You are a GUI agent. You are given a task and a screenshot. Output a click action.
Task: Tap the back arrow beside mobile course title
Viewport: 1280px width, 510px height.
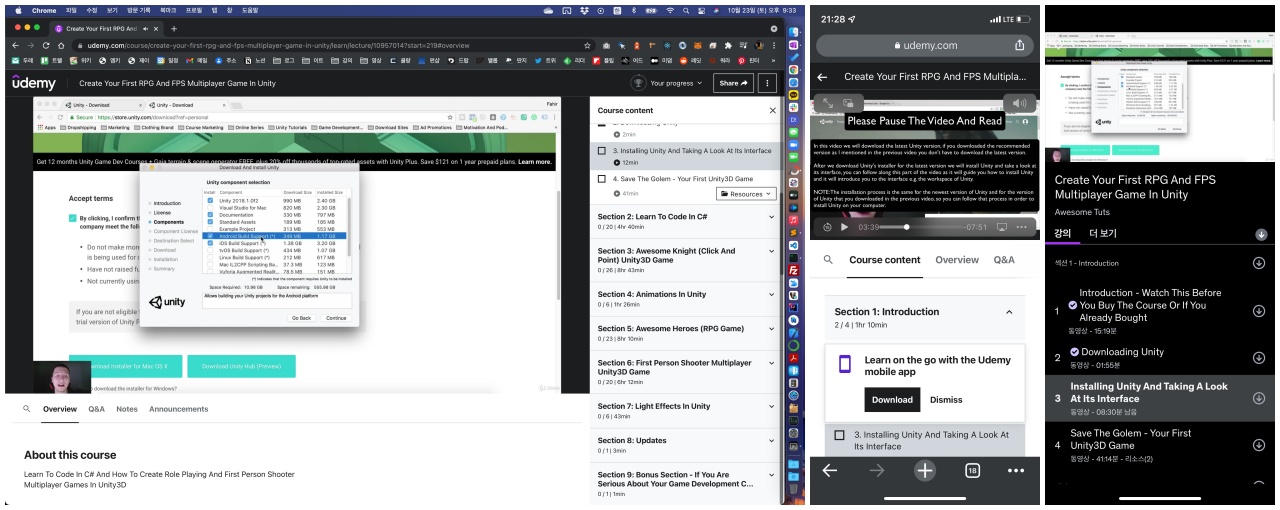(822, 76)
